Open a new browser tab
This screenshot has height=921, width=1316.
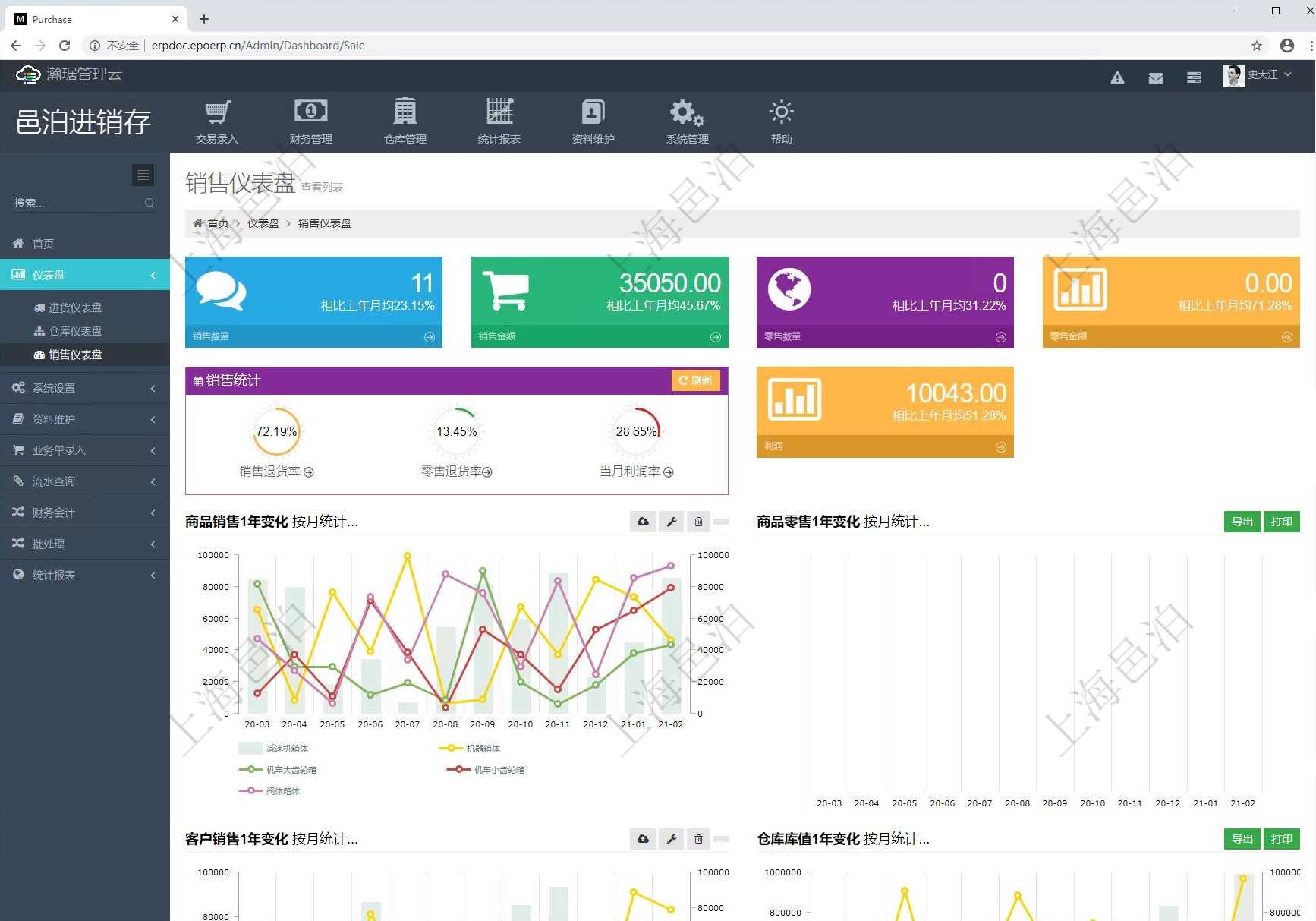point(204,19)
